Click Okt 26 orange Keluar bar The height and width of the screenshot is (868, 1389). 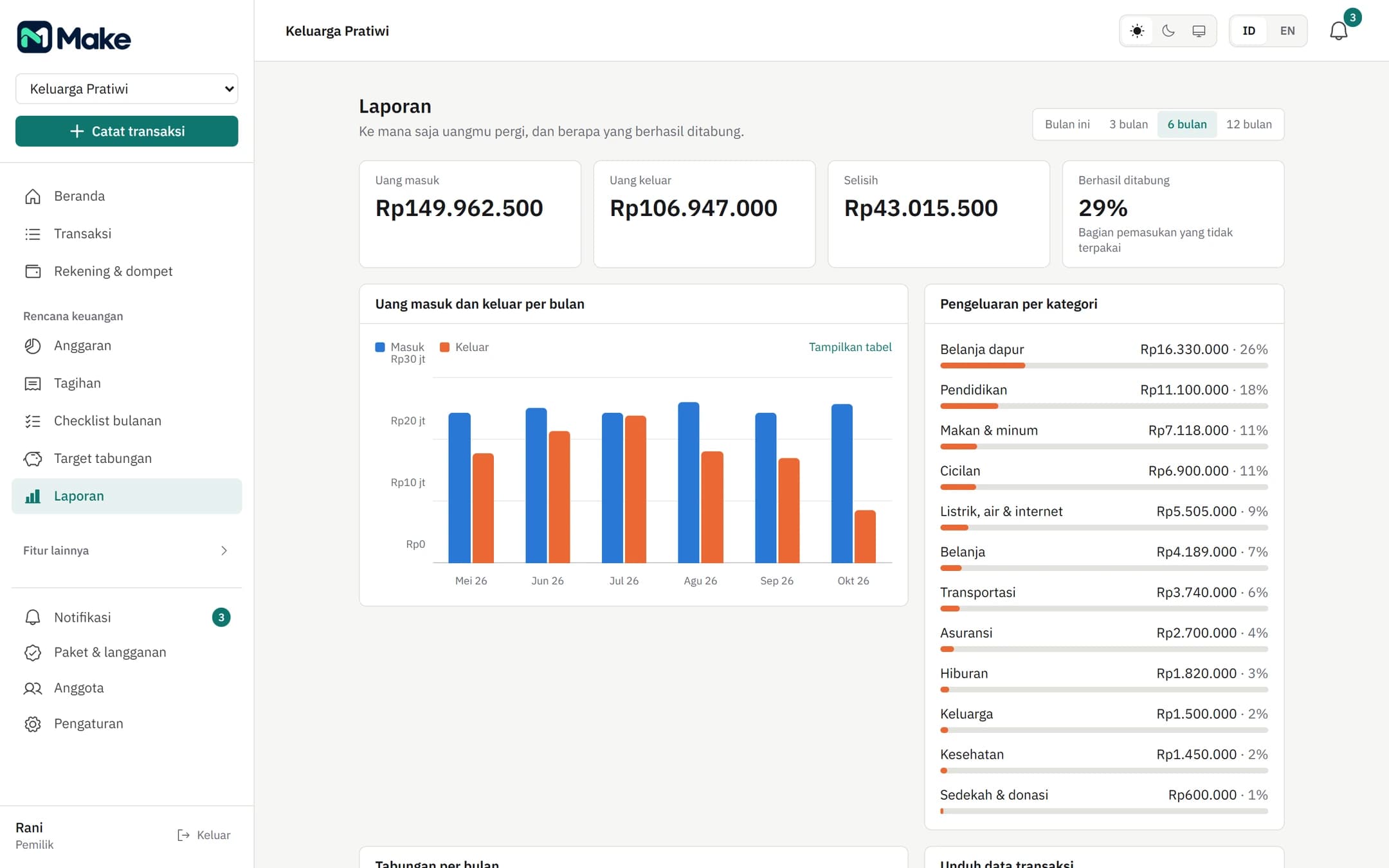click(x=865, y=537)
